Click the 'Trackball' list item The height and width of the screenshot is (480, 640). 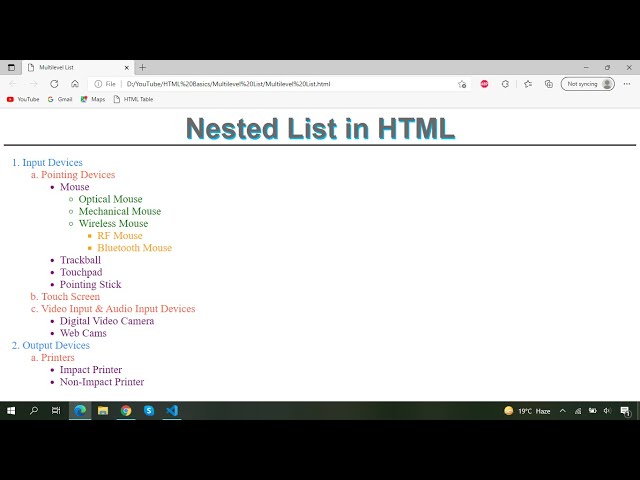click(80, 260)
